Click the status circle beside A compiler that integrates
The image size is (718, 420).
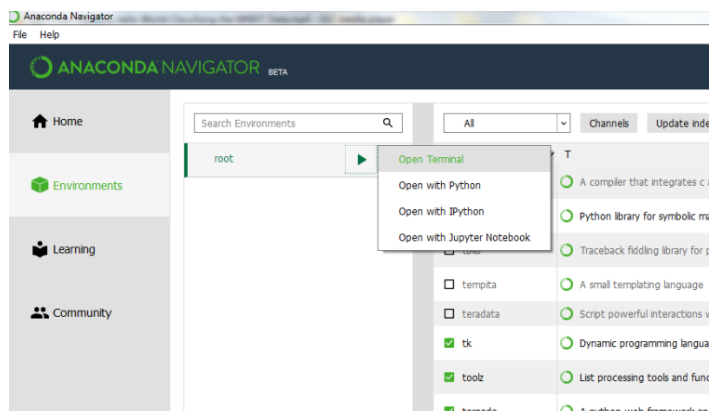[566, 182]
